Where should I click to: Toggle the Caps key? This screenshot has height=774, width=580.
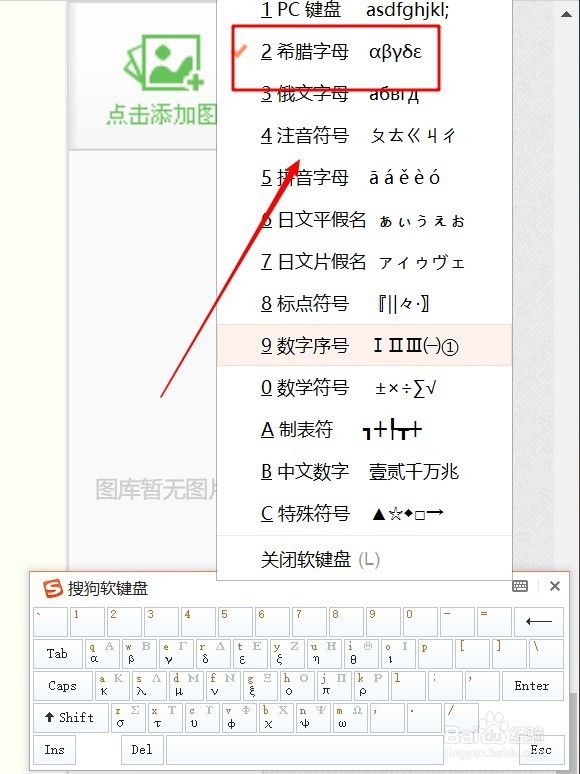(x=63, y=686)
